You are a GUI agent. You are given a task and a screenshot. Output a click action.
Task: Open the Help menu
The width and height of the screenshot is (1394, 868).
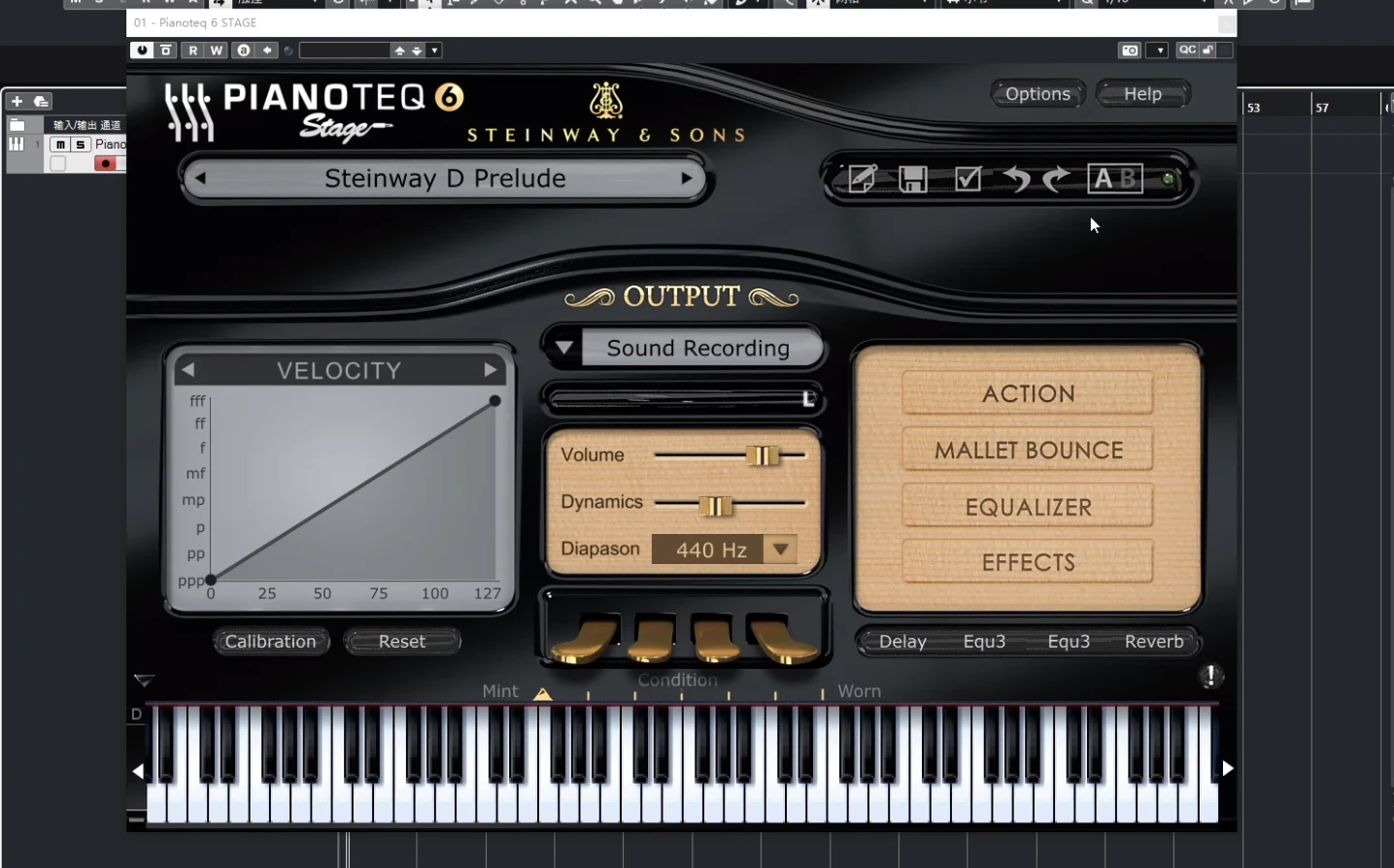pyautogui.click(x=1142, y=94)
